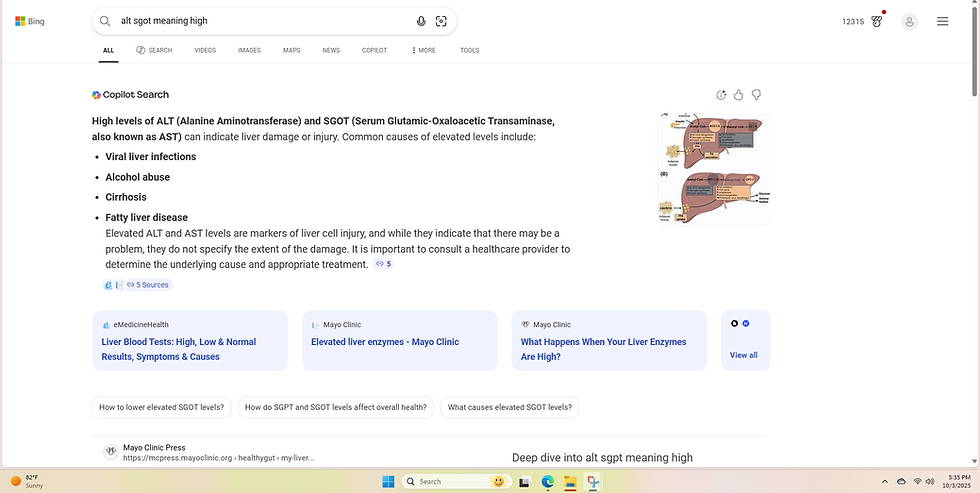Open the hamburger settings menu
The height and width of the screenshot is (493, 980).
pyautogui.click(x=942, y=21)
